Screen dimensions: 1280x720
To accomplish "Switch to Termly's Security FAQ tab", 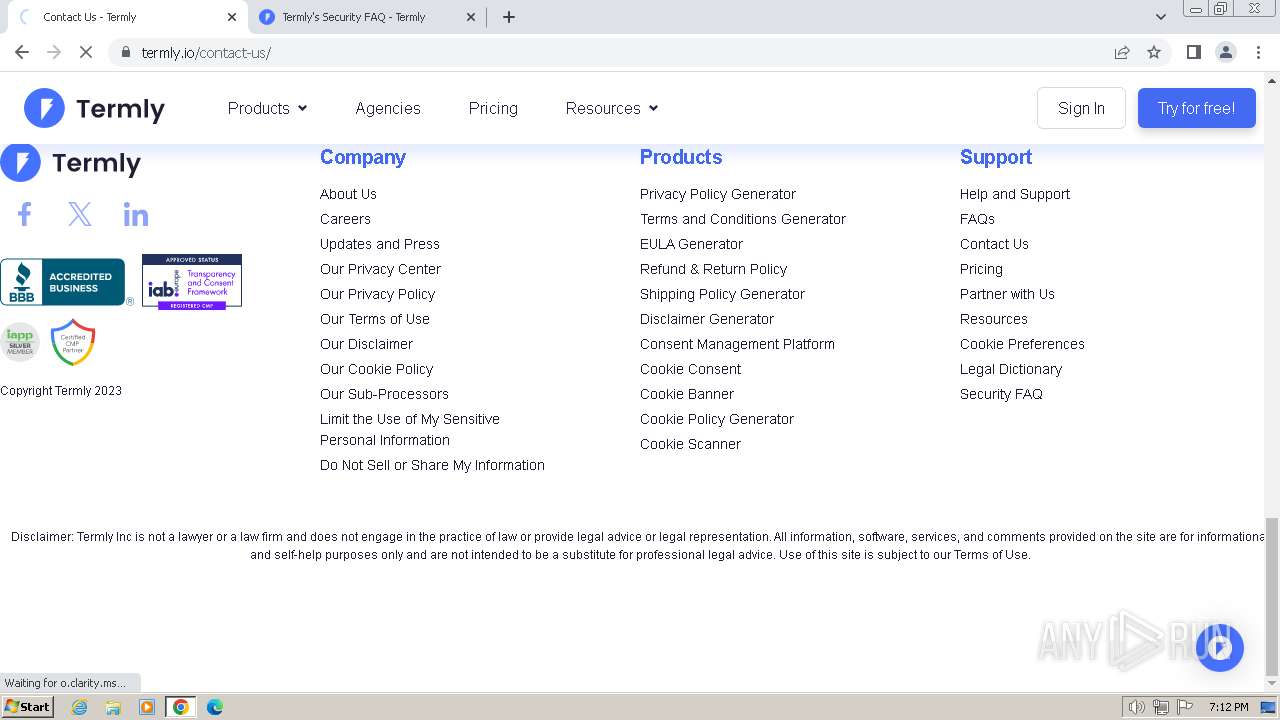I will point(366,17).
